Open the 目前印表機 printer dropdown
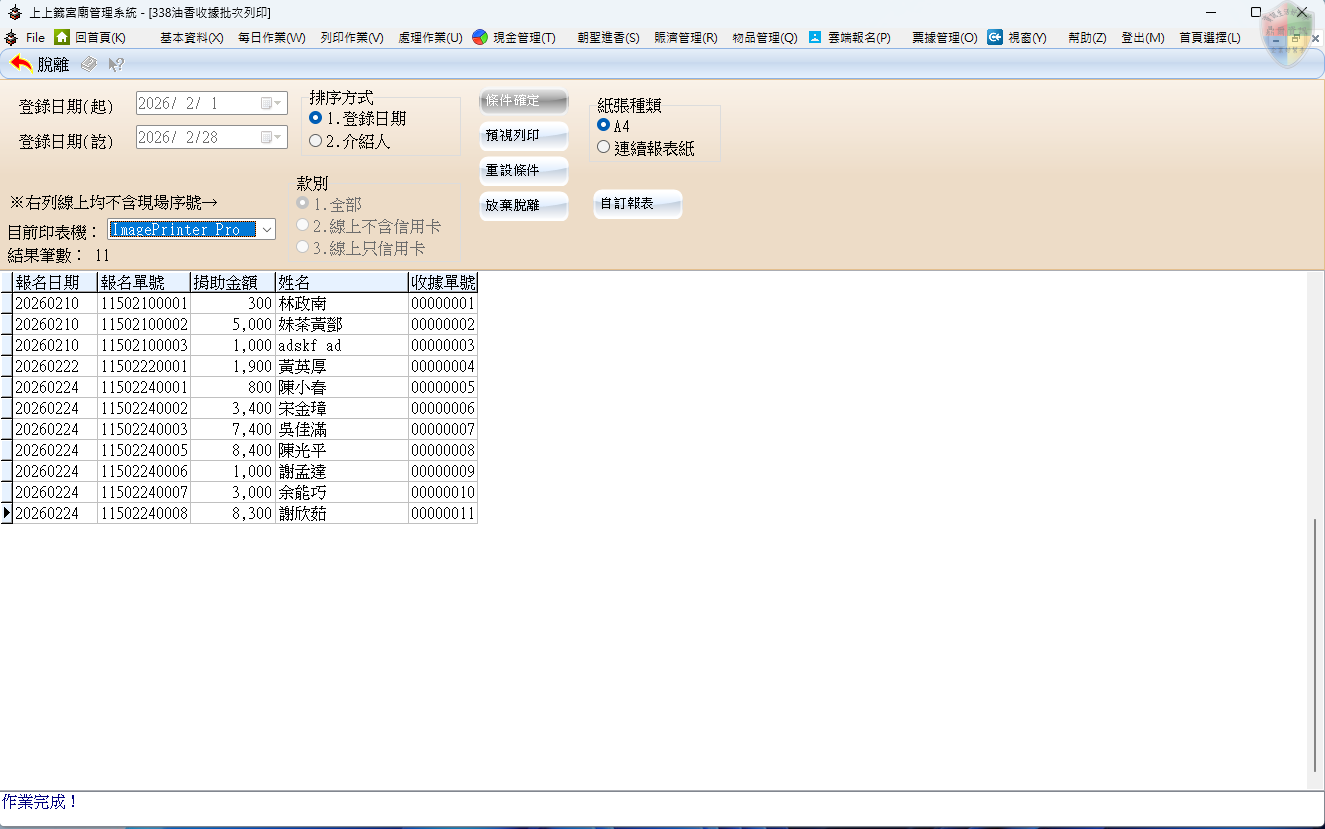This screenshot has width=1325, height=829. coord(266,230)
